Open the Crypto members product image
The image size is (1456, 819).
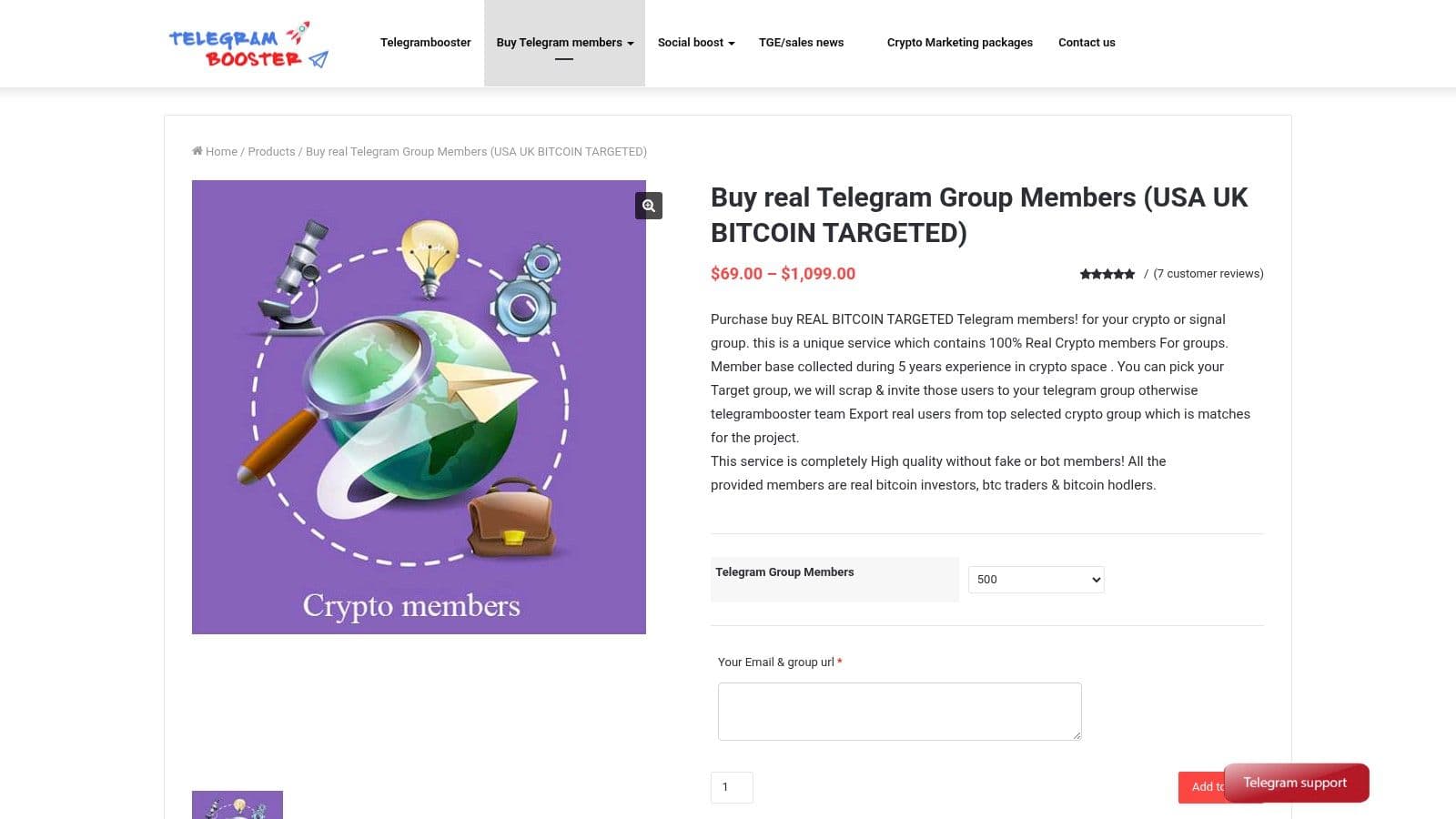click(x=419, y=407)
